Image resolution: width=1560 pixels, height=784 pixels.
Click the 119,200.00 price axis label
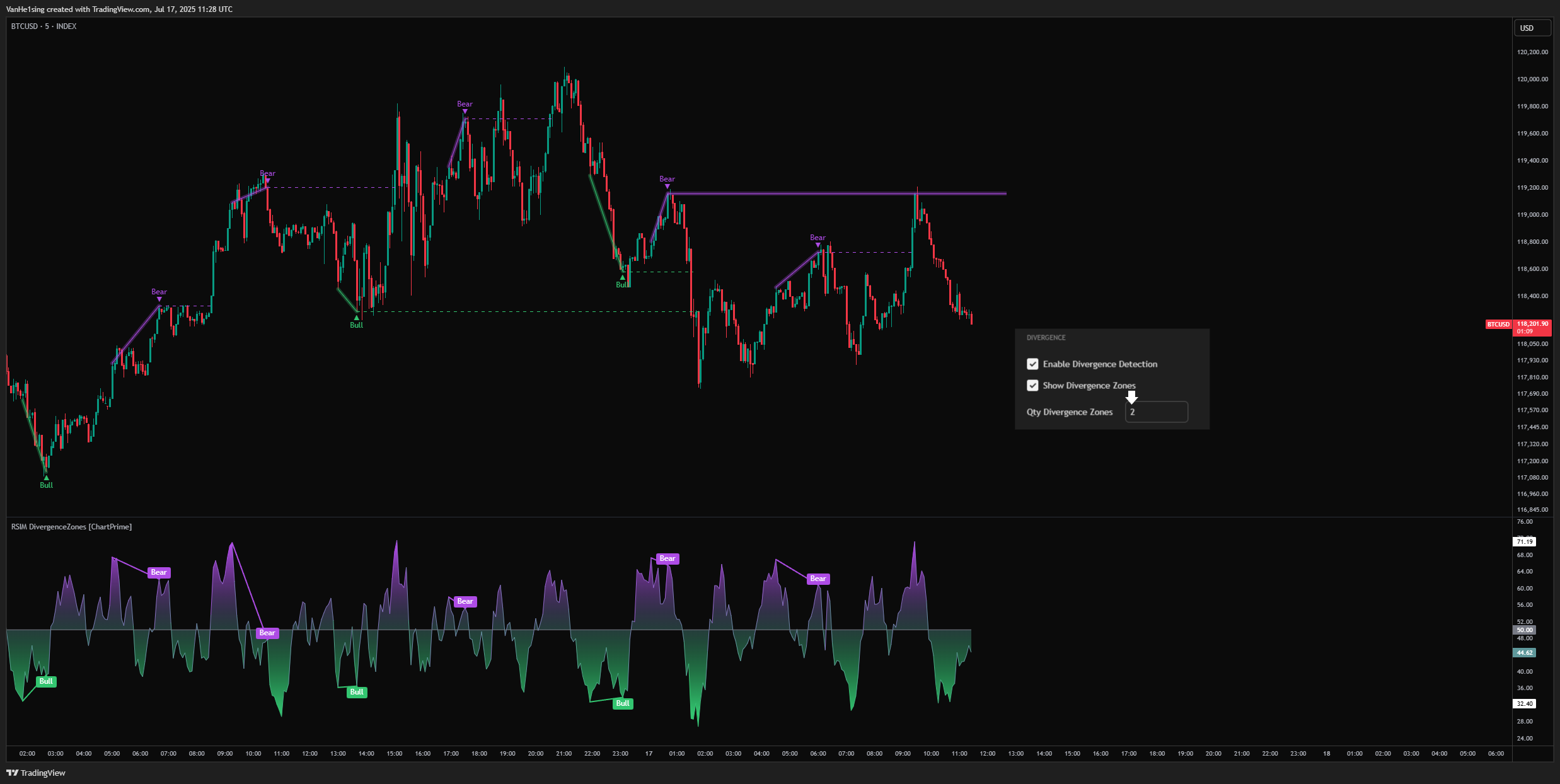[x=1532, y=188]
